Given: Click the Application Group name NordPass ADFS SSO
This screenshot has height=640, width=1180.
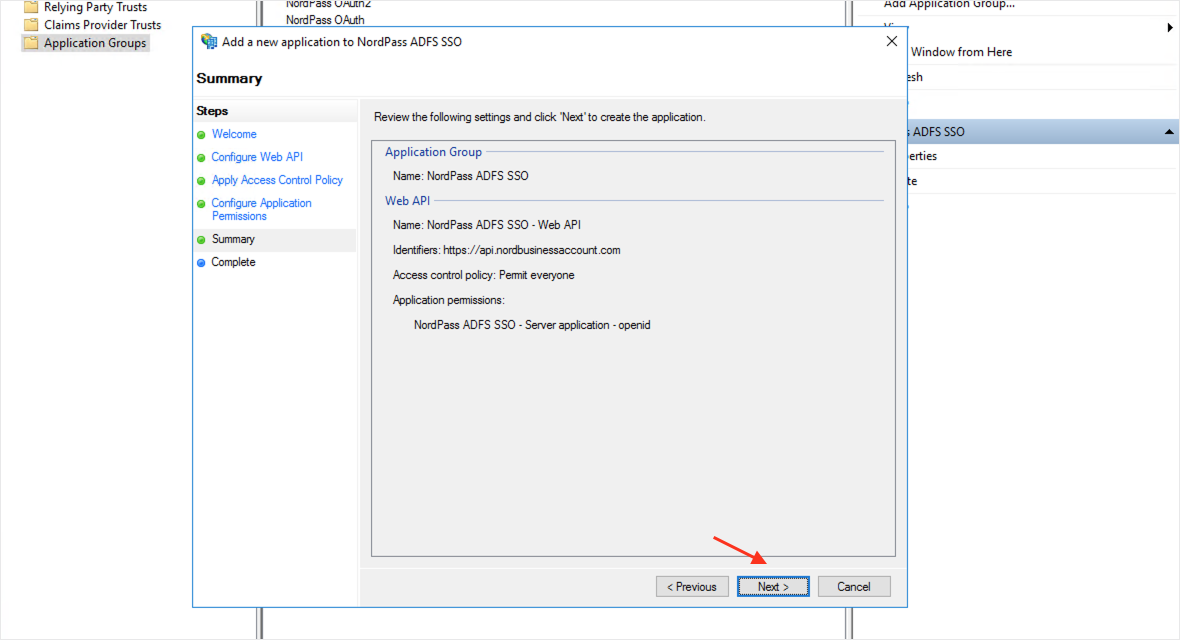Looking at the screenshot, I should pyautogui.click(x=461, y=176).
